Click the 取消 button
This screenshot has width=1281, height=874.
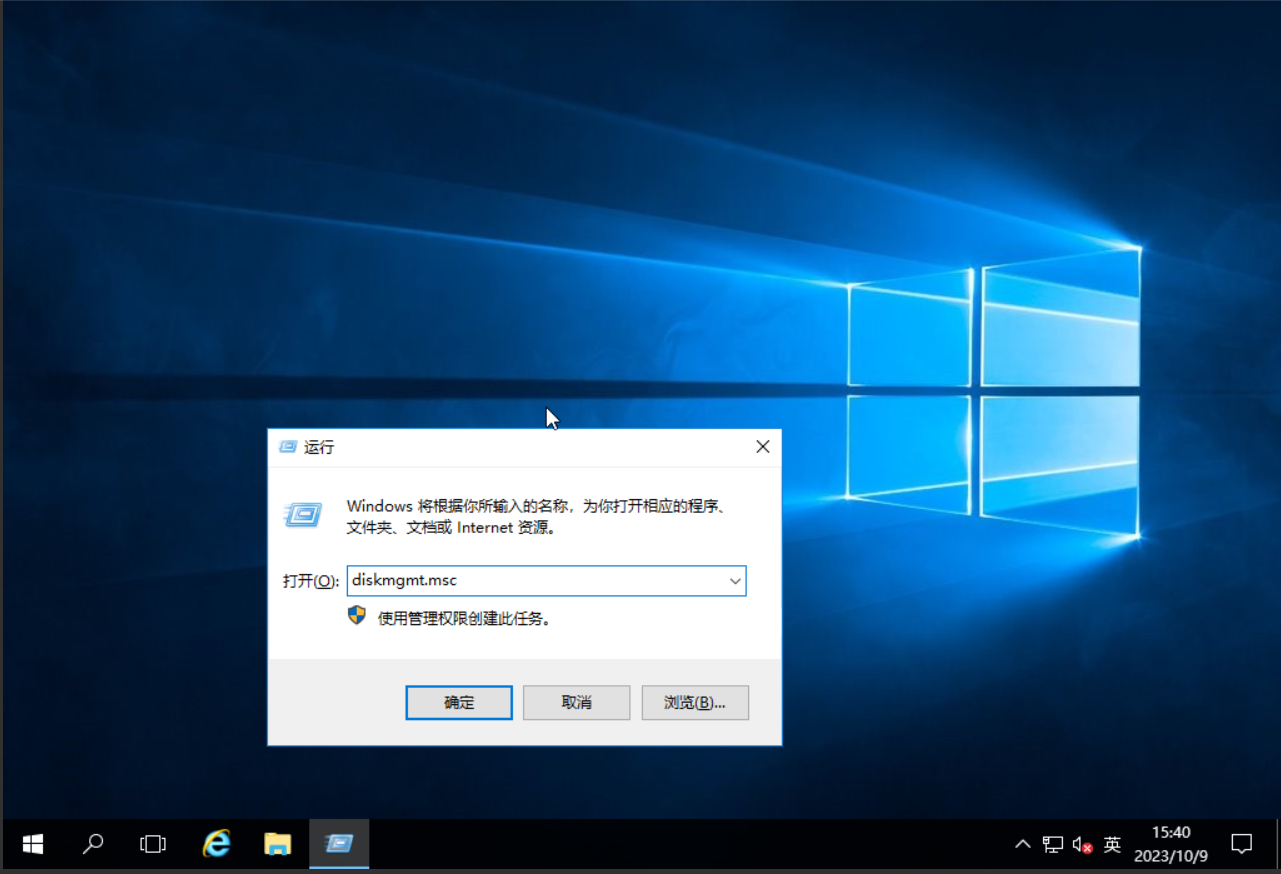pyautogui.click(x=577, y=702)
